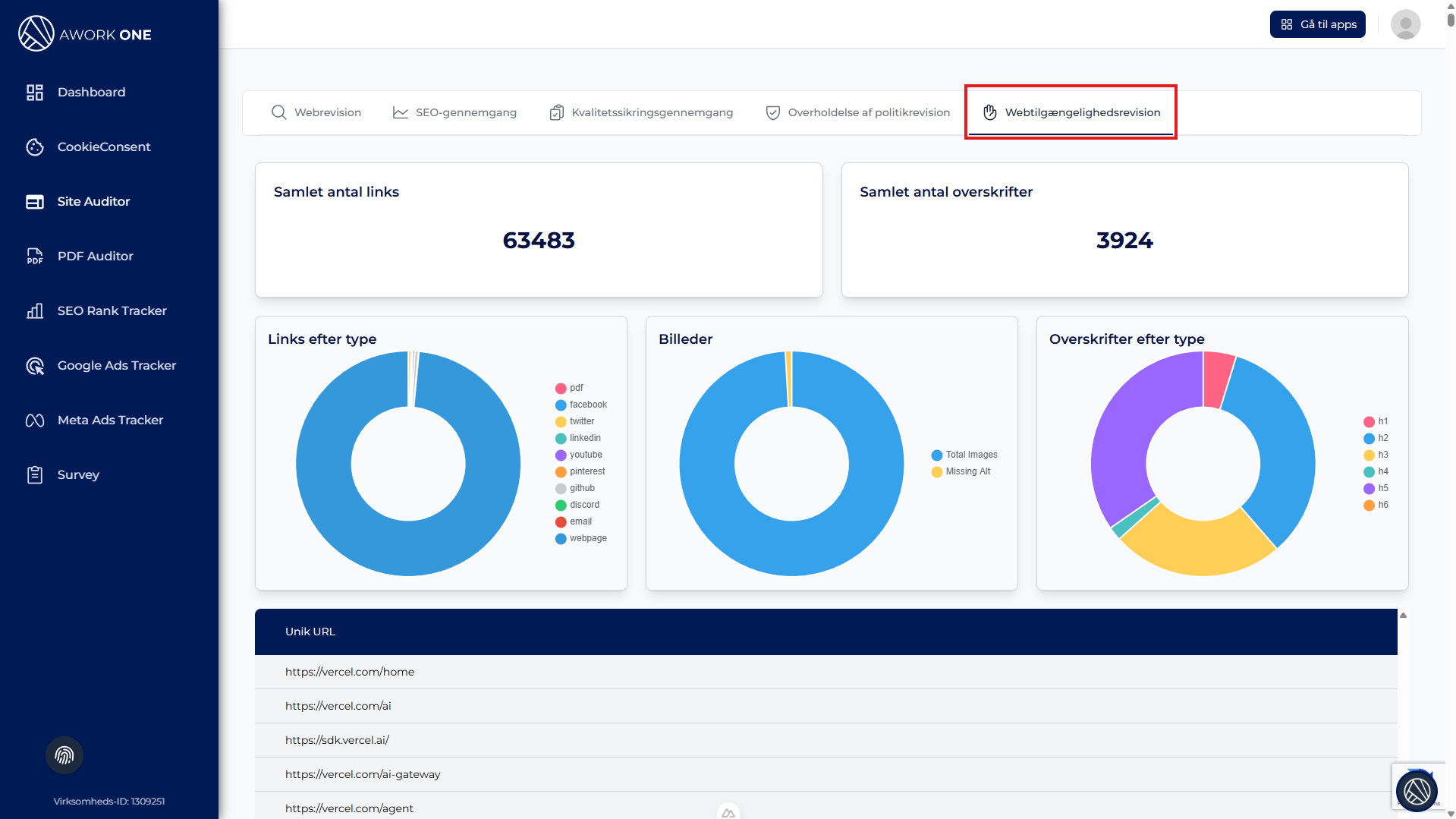Open the floating chat widget button
1456x819 pixels.
tap(1416, 791)
